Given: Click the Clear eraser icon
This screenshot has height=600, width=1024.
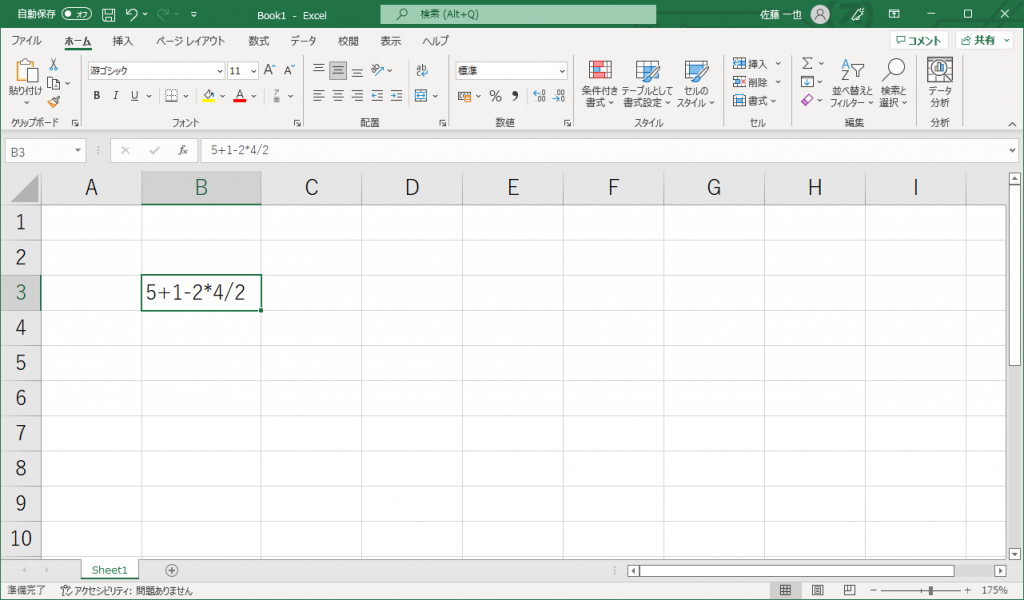Looking at the screenshot, I should click(808, 101).
